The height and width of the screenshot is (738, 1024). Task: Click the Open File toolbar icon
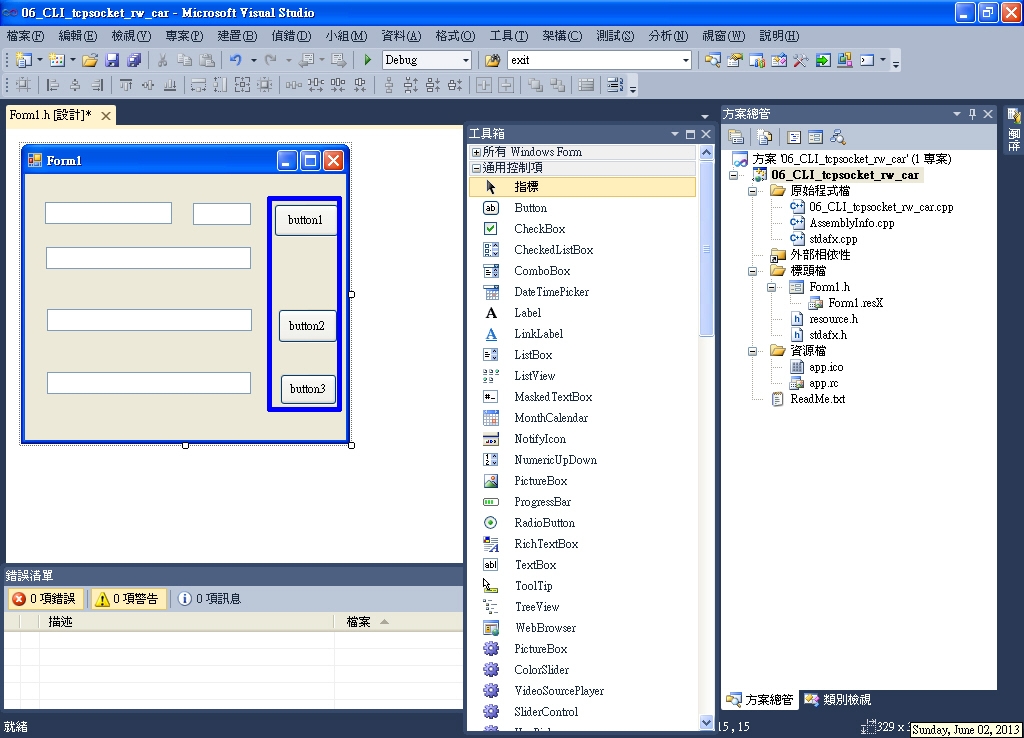tap(90, 60)
